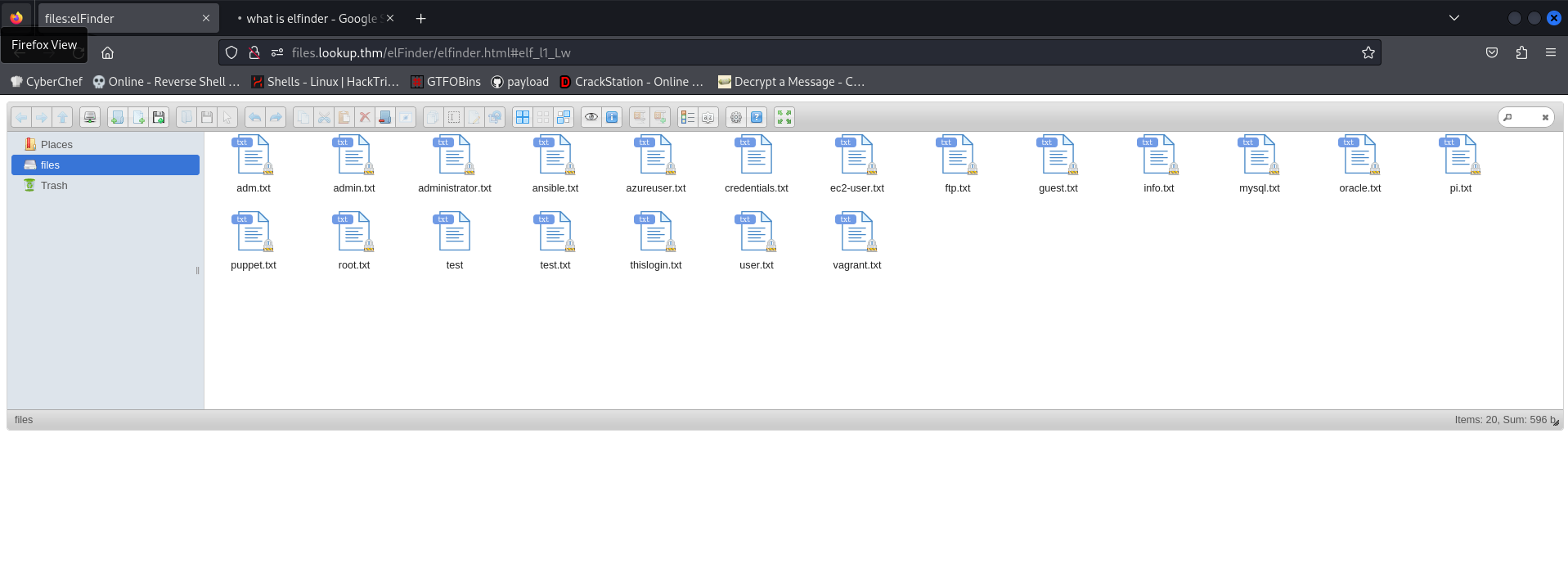Close the 'what is elfinder - Google' tab
This screenshot has height=564, width=1568.
(390, 18)
